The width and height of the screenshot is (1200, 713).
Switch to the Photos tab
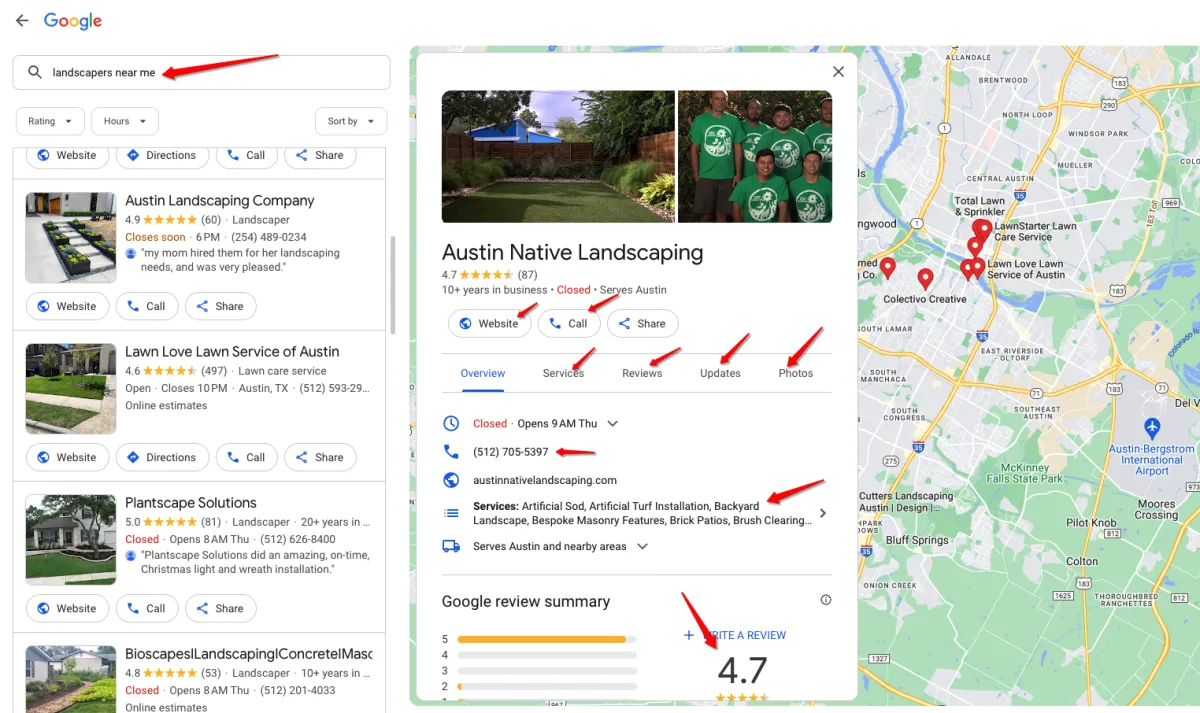point(796,373)
